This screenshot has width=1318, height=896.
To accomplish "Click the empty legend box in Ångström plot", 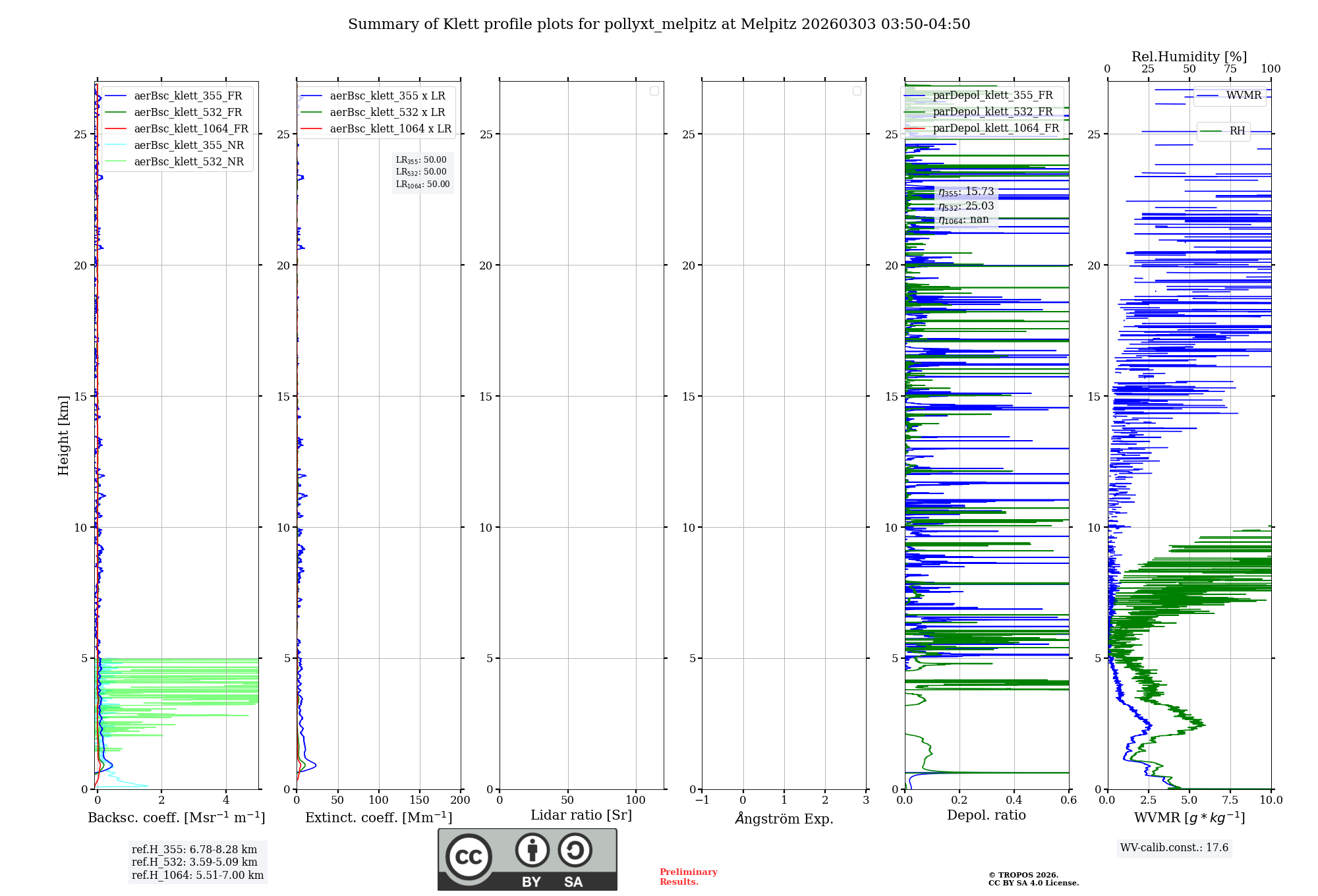I will coord(857,91).
